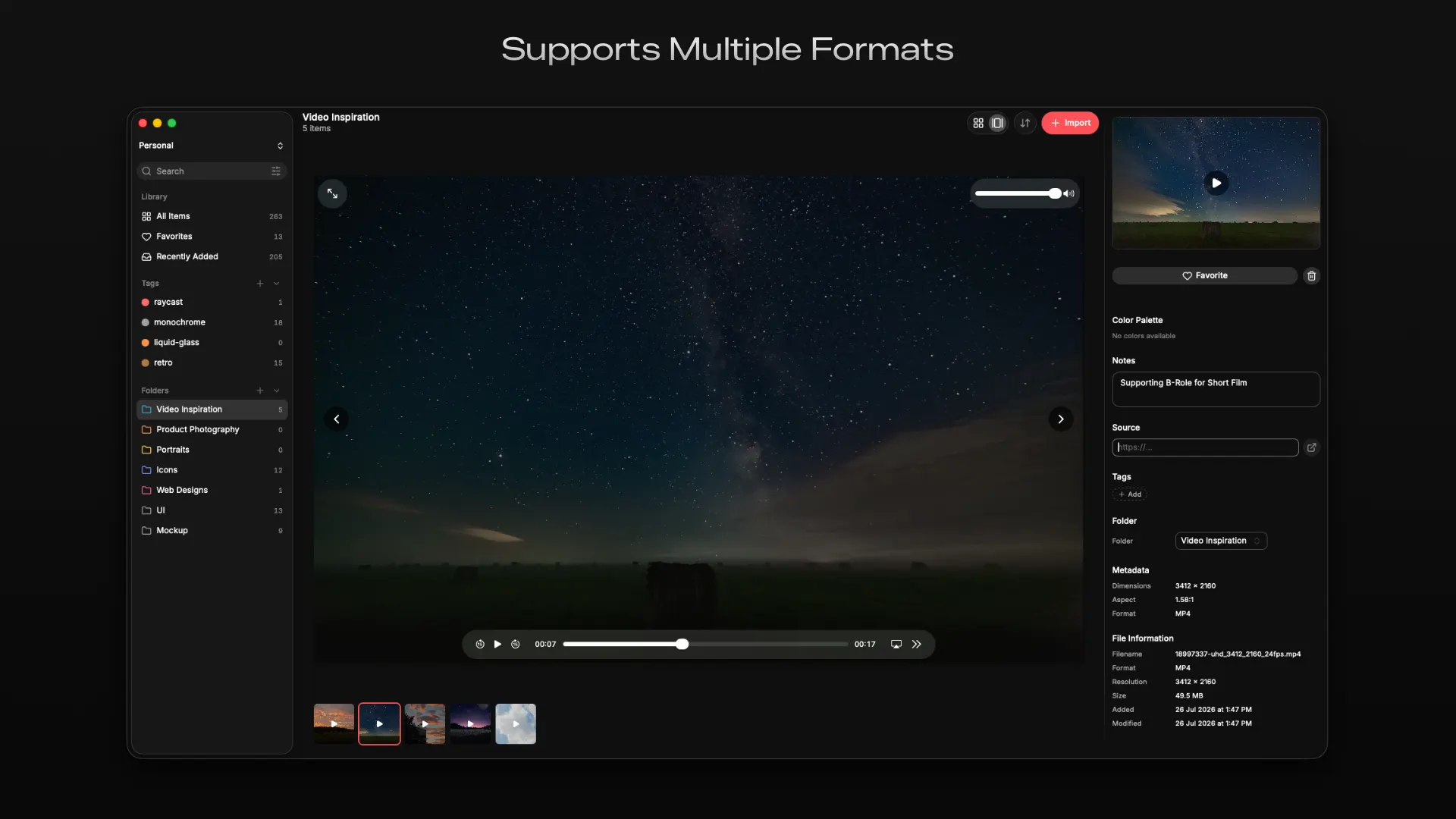Mark item as Favorite
The image size is (1456, 819).
click(1204, 276)
